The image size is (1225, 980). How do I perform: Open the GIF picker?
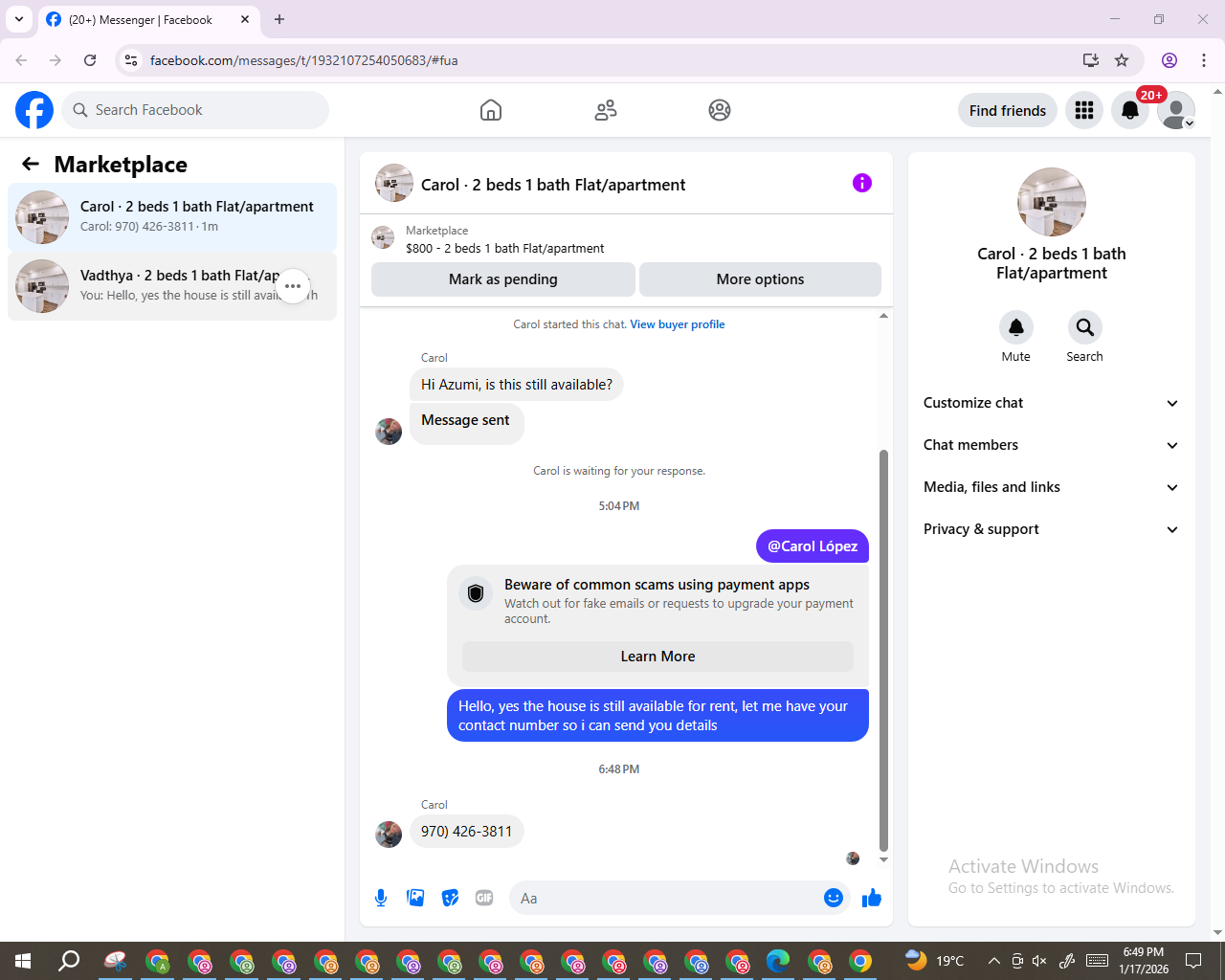484,898
